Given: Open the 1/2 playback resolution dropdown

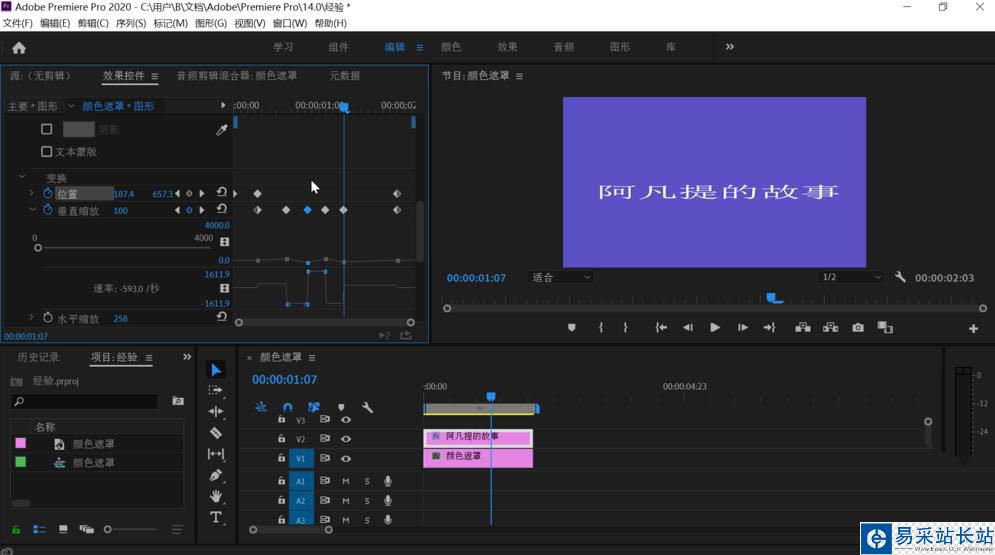Looking at the screenshot, I should coord(851,277).
